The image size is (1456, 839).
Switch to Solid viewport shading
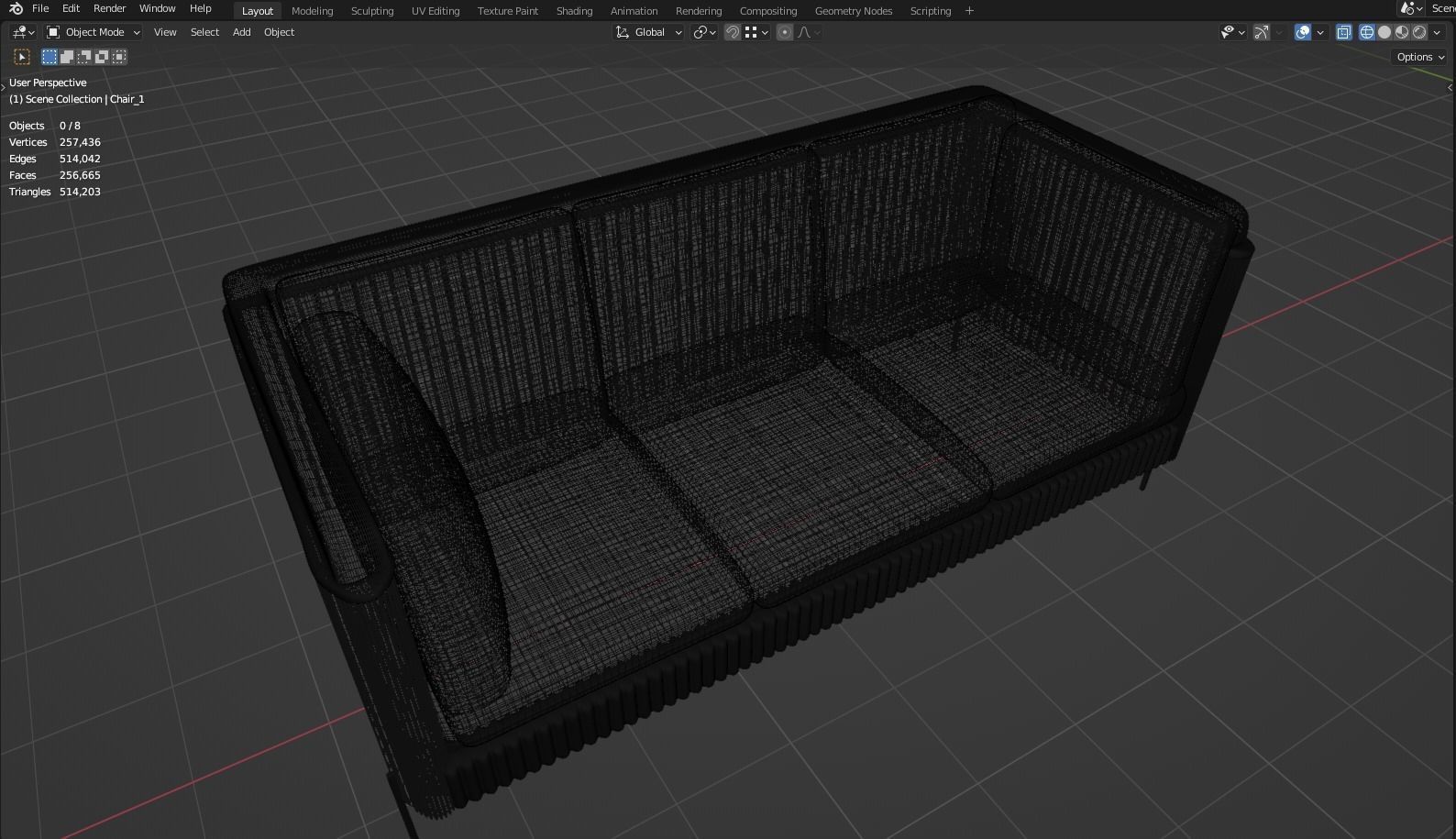(1384, 32)
